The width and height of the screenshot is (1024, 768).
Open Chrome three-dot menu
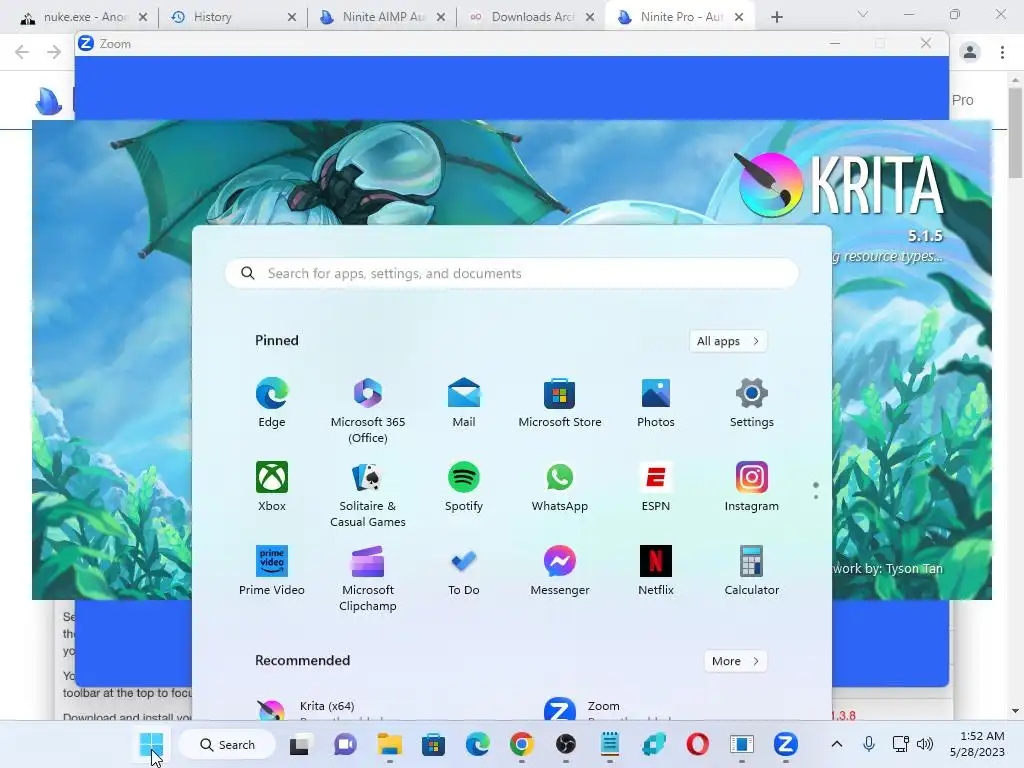pyautogui.click(x=1002, y=52)
